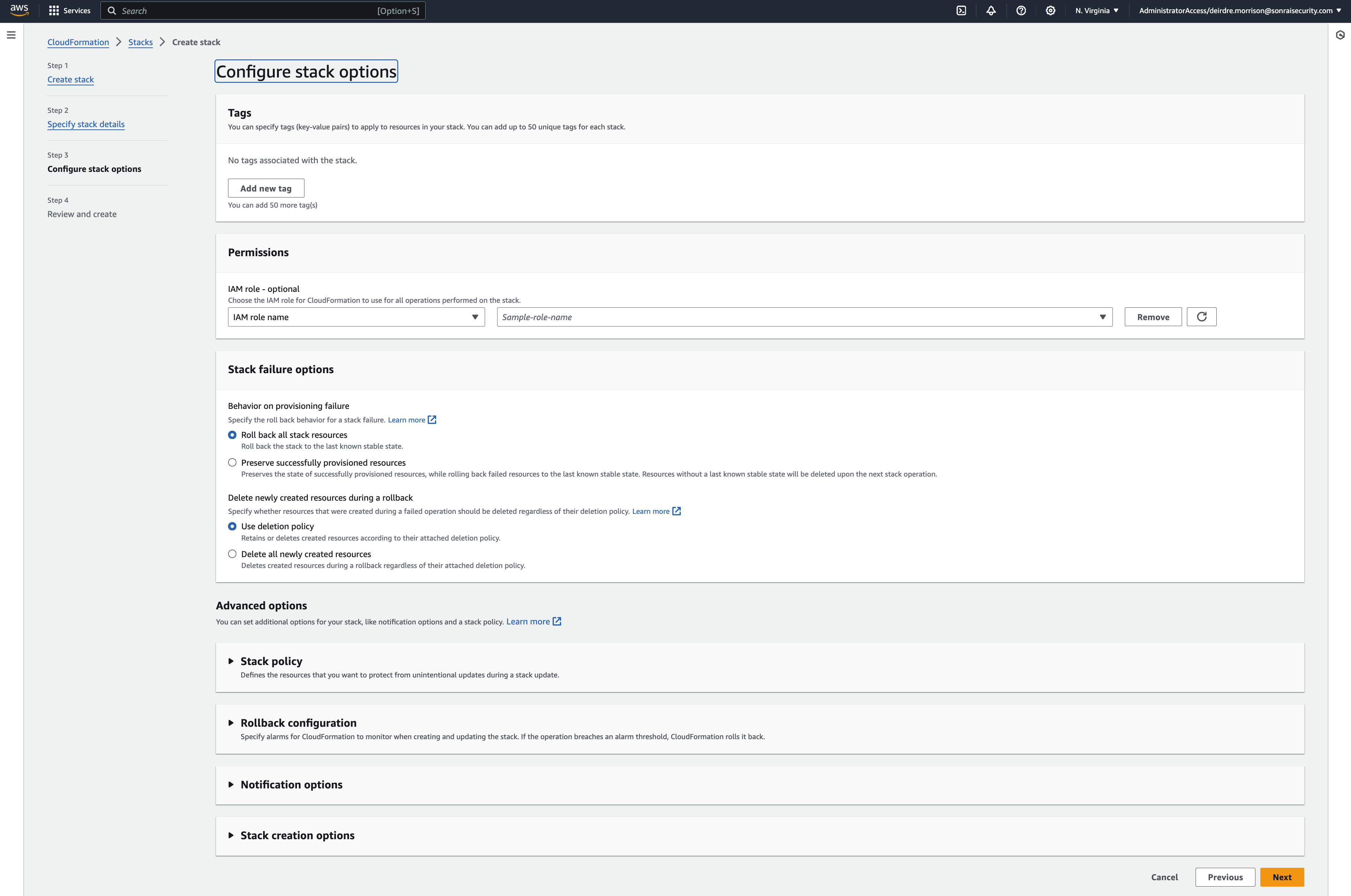This screenshot has width=1351, height=896.
Task: Click the Step 4 Review and create label
Action: [82, 214]
